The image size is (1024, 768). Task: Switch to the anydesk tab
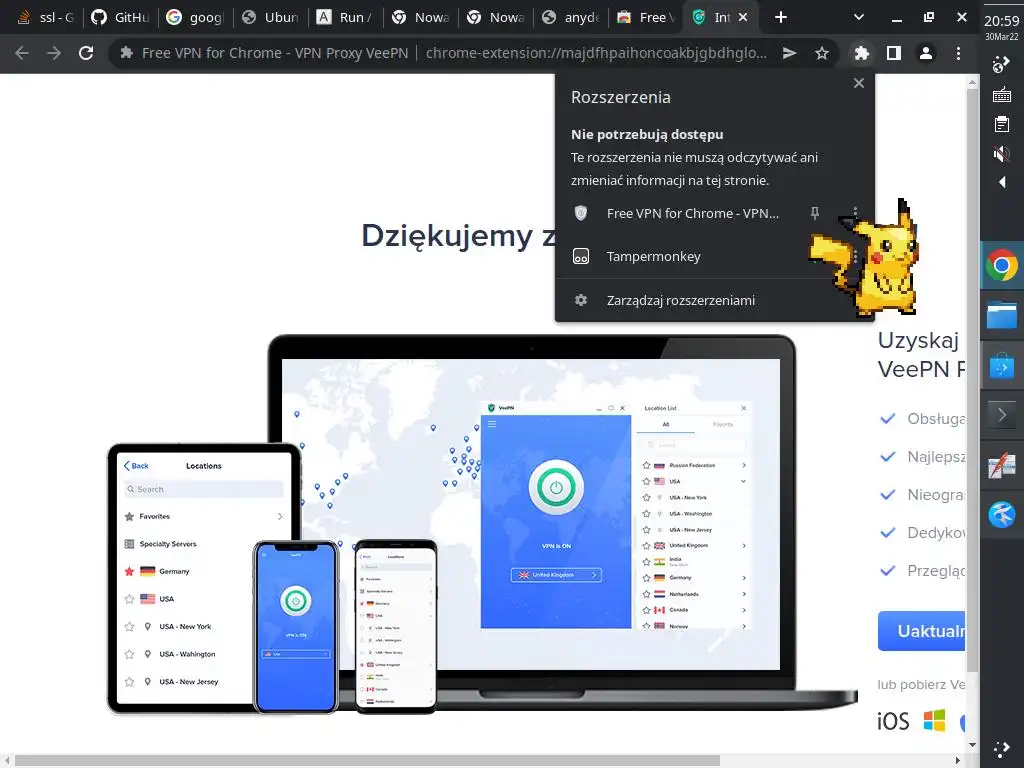(x=571, y=18)
